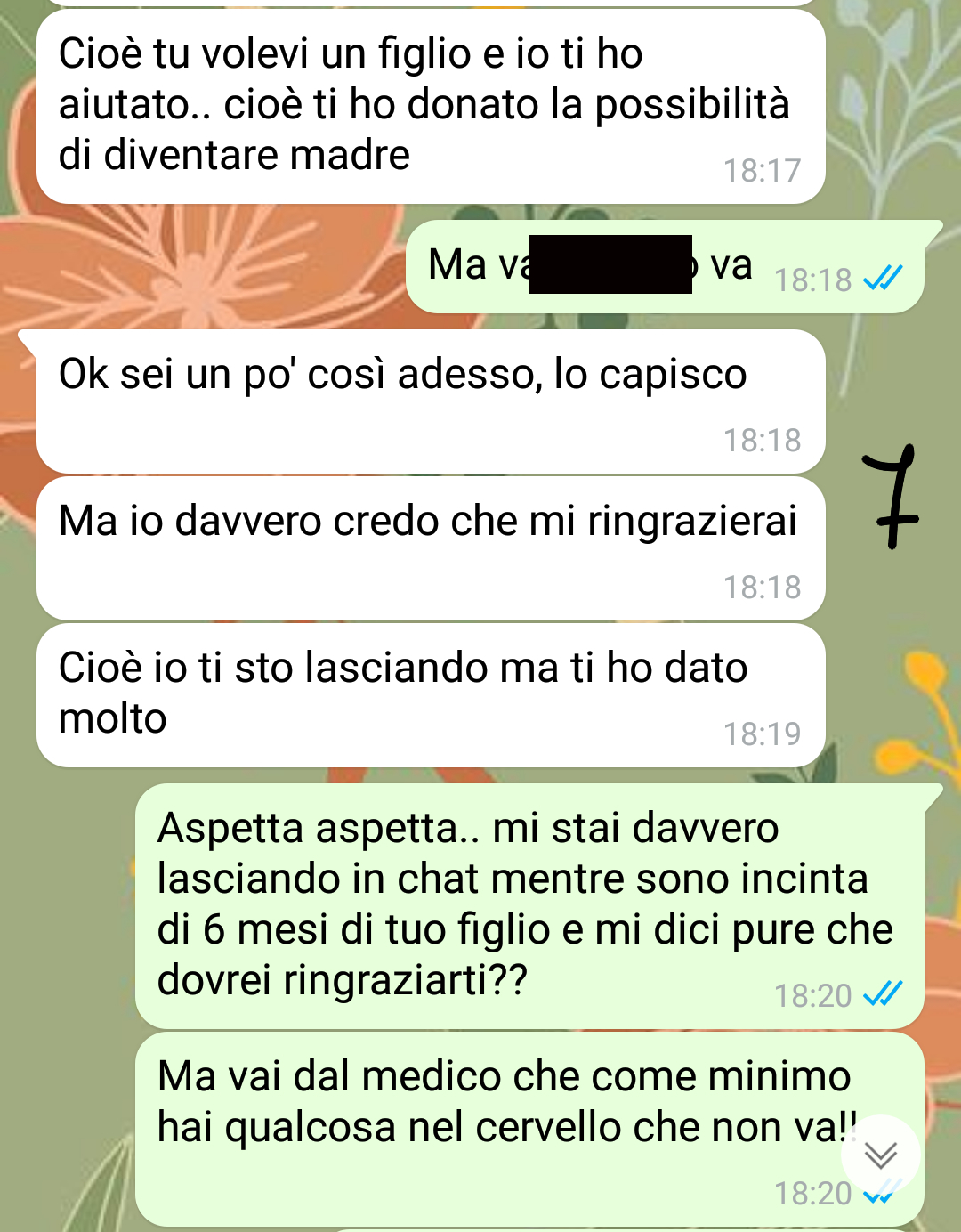This screenshot has height=1232, width=961.
Task: Select message 'Ma vai dal medico'
Action: point(529,1130)
